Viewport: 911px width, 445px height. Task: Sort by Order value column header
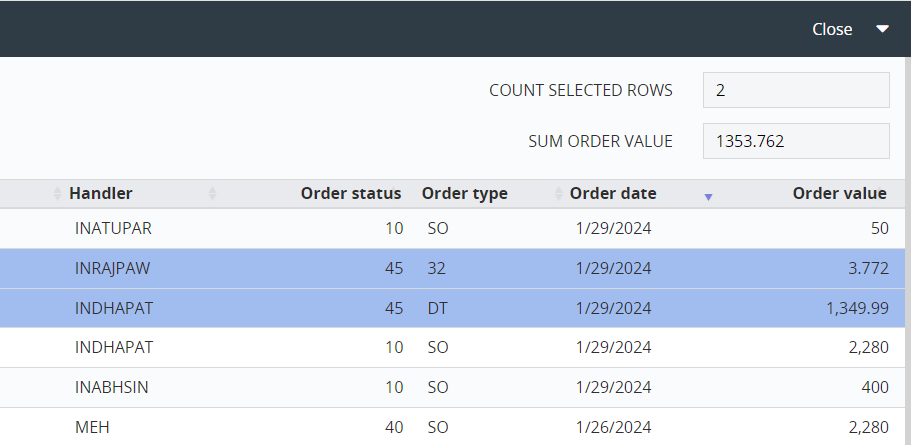840,193
